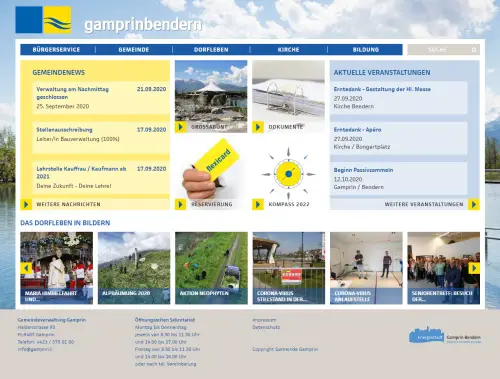Show previous photos in the gallery carousel
This screenshot has height=379, width=500.
pyautogui.click(x=26, y=268)
